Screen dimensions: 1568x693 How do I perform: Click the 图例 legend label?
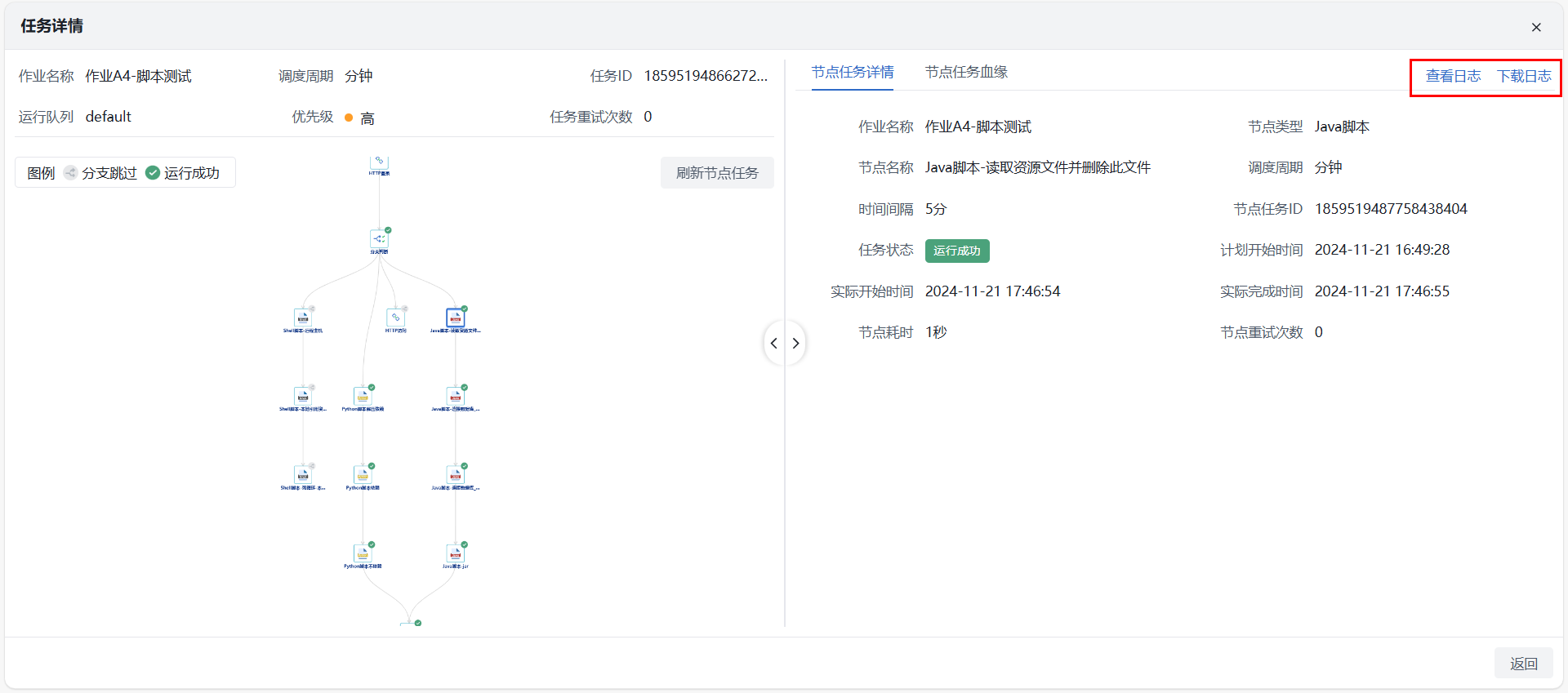[x=41, y=173]
